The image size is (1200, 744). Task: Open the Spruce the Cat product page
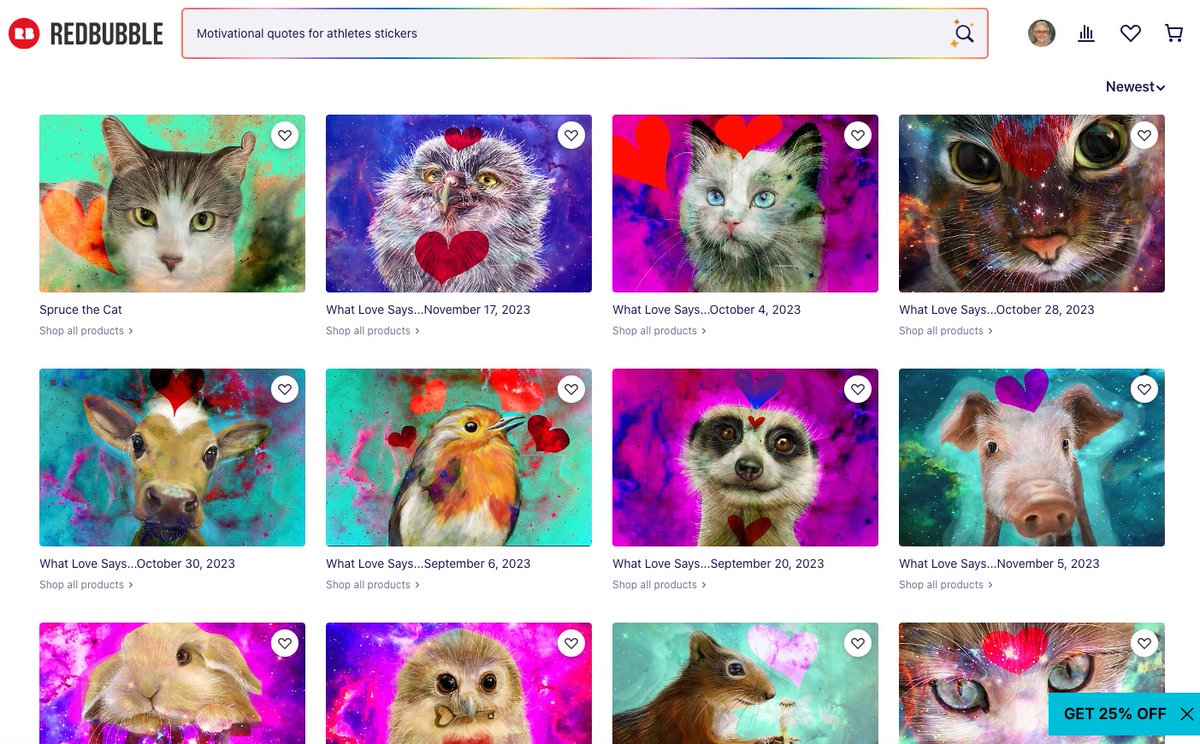(80, 309)
